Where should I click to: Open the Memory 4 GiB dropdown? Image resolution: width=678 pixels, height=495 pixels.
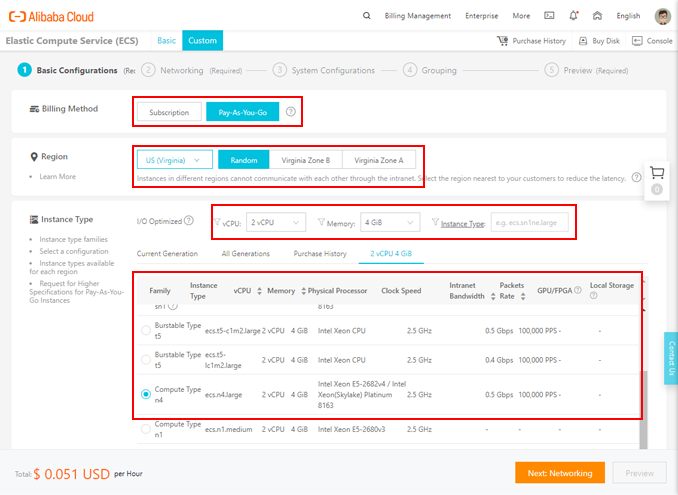(390, 222)
